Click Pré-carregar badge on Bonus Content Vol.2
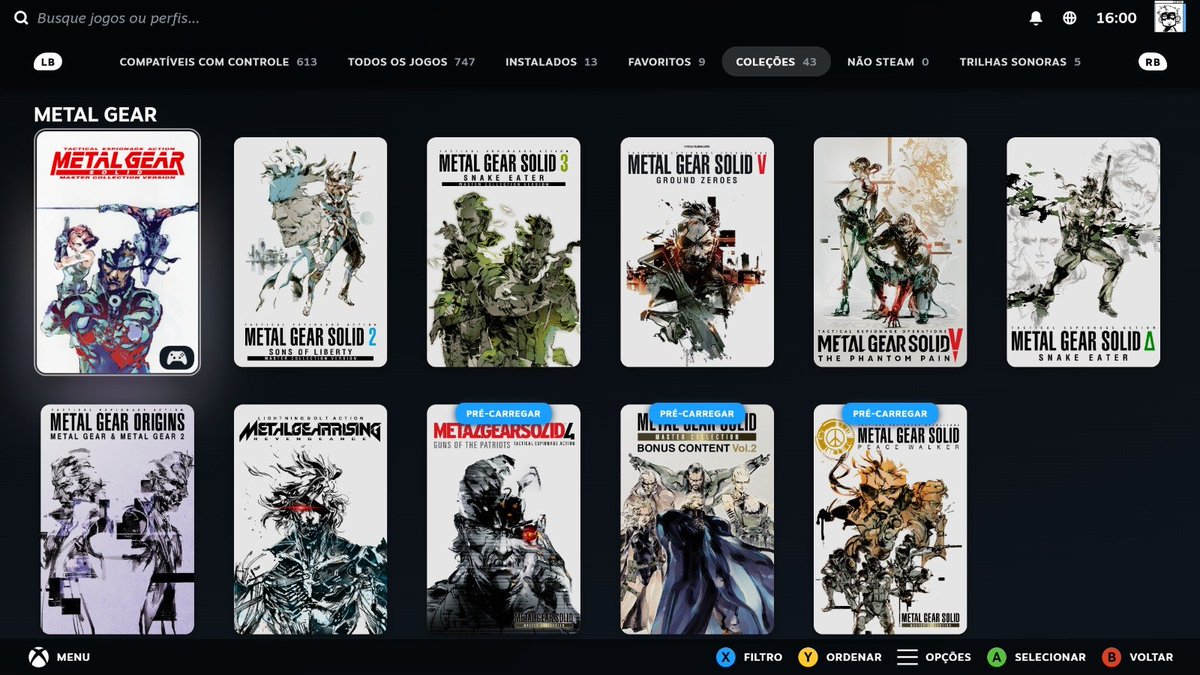Image resolution: width=1200 pixels, height=675 pixels. (x=697, y=413)
